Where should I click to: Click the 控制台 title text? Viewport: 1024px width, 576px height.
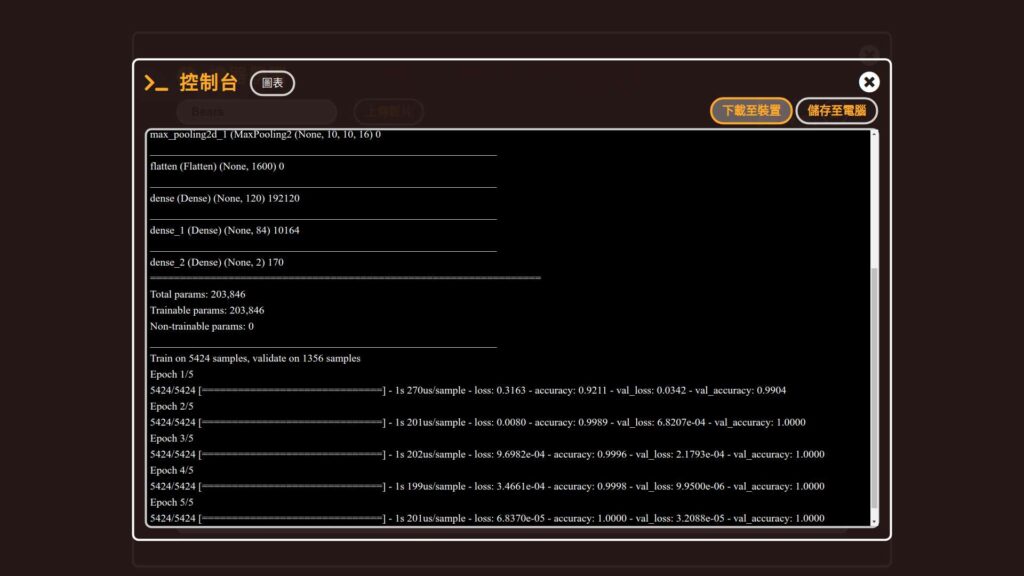(208, 83)
